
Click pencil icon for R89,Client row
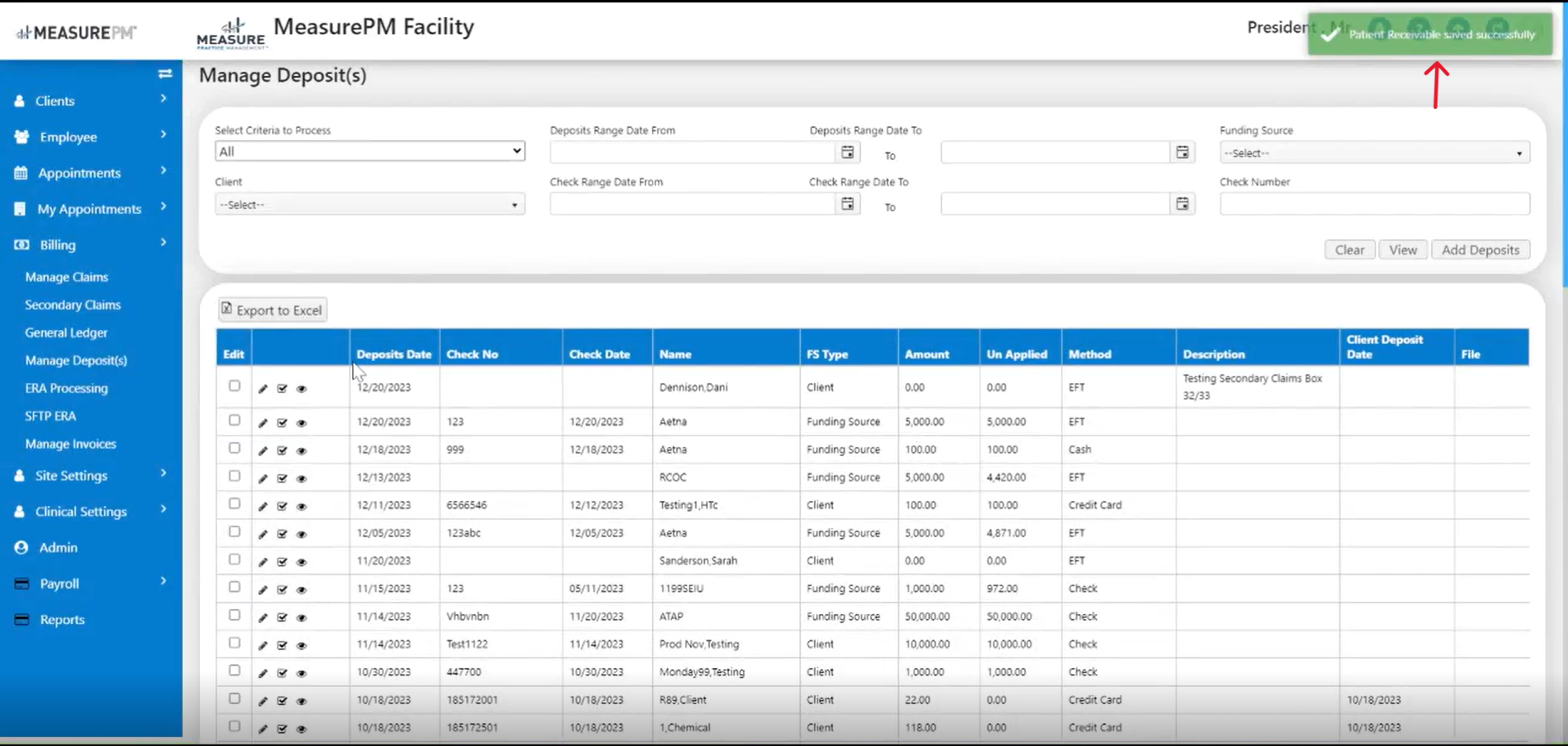click(x=263, y=701)
